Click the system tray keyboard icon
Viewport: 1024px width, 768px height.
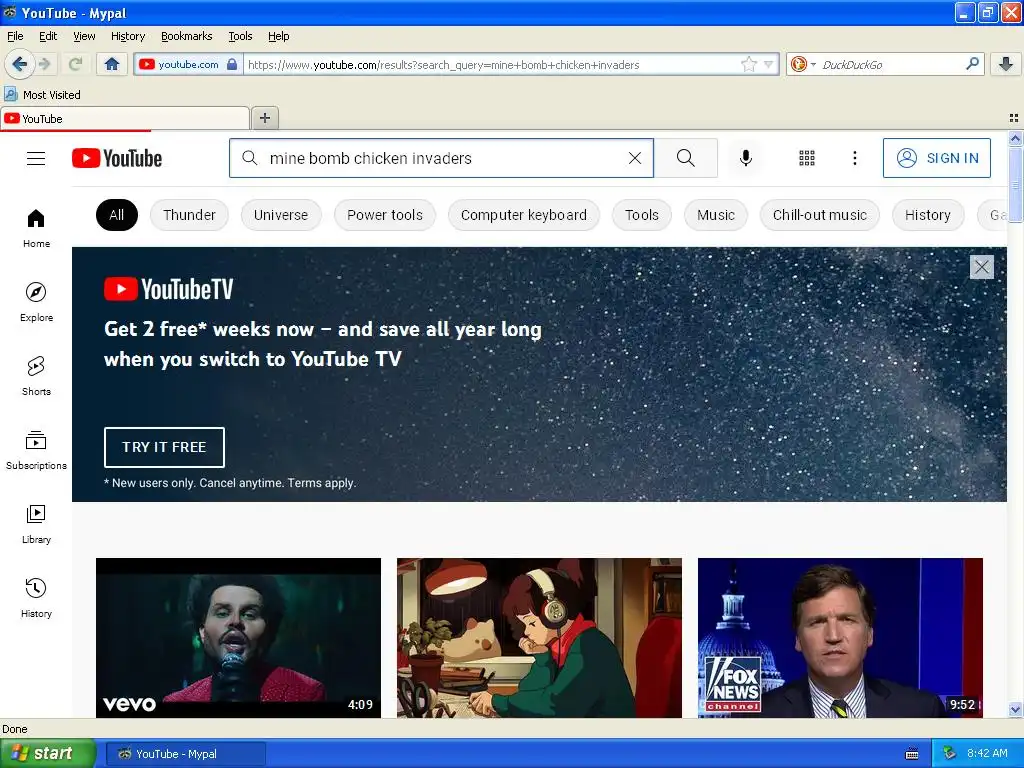pyautogui.click(x=912, y=754)
